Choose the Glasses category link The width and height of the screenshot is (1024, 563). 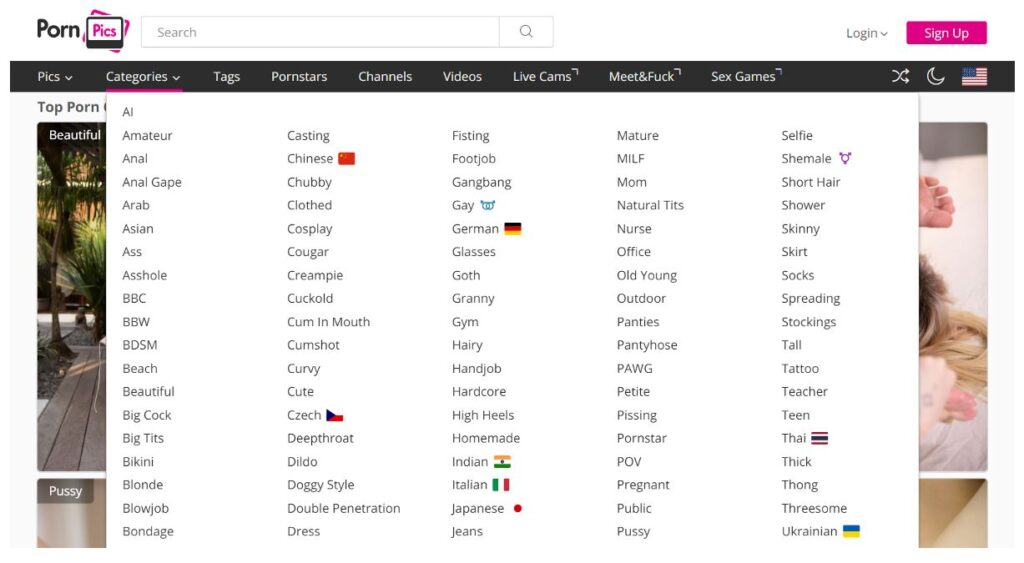[x=473, y=252]
